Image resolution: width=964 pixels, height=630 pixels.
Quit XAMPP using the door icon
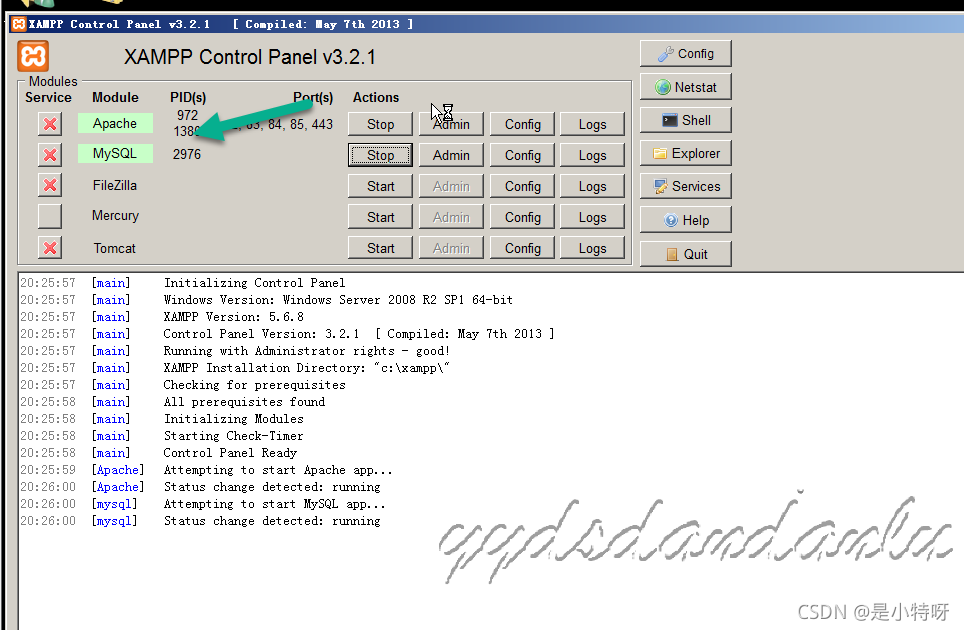click(x=685, y=254)
